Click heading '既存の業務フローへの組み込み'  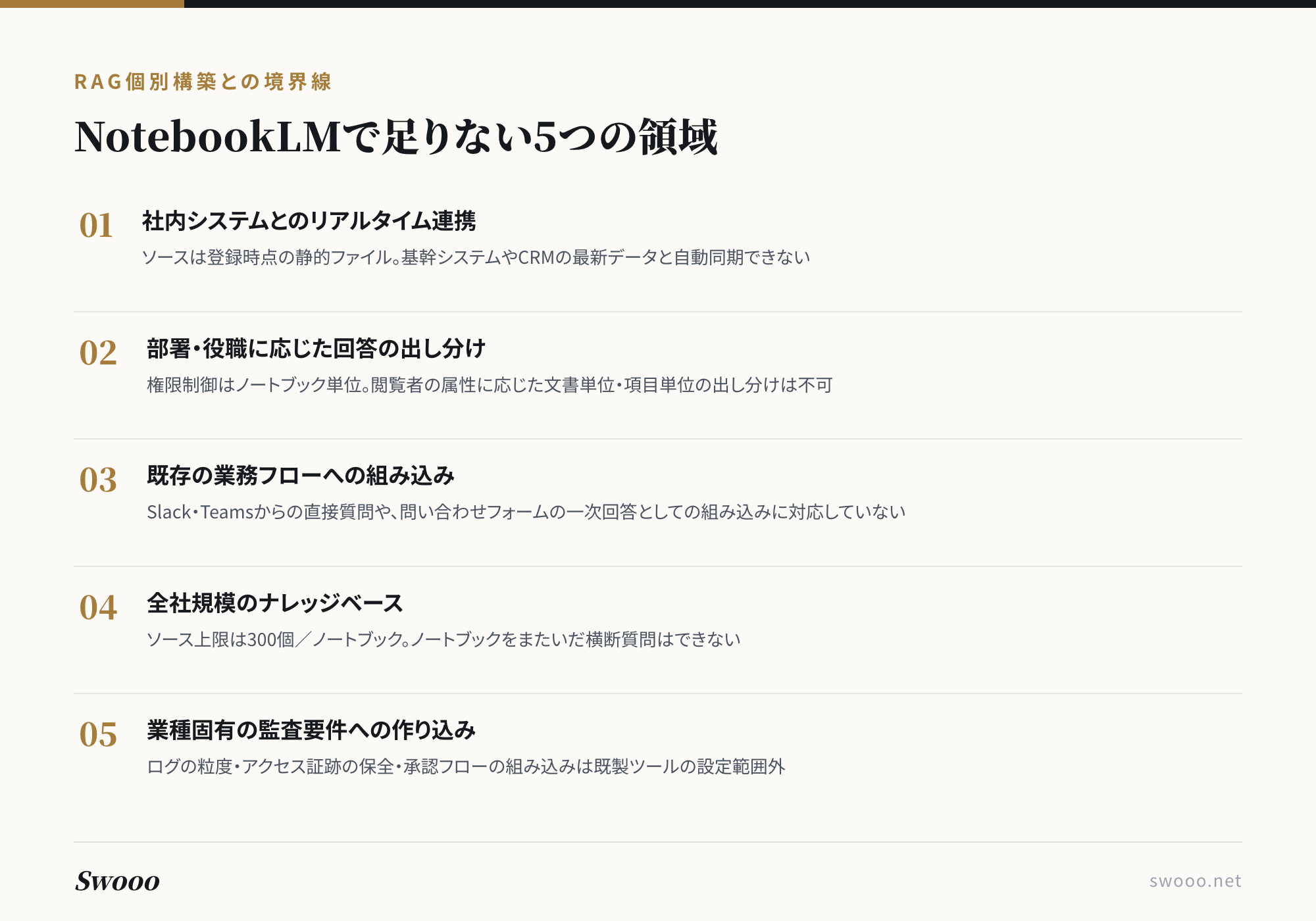click(301, 476)
